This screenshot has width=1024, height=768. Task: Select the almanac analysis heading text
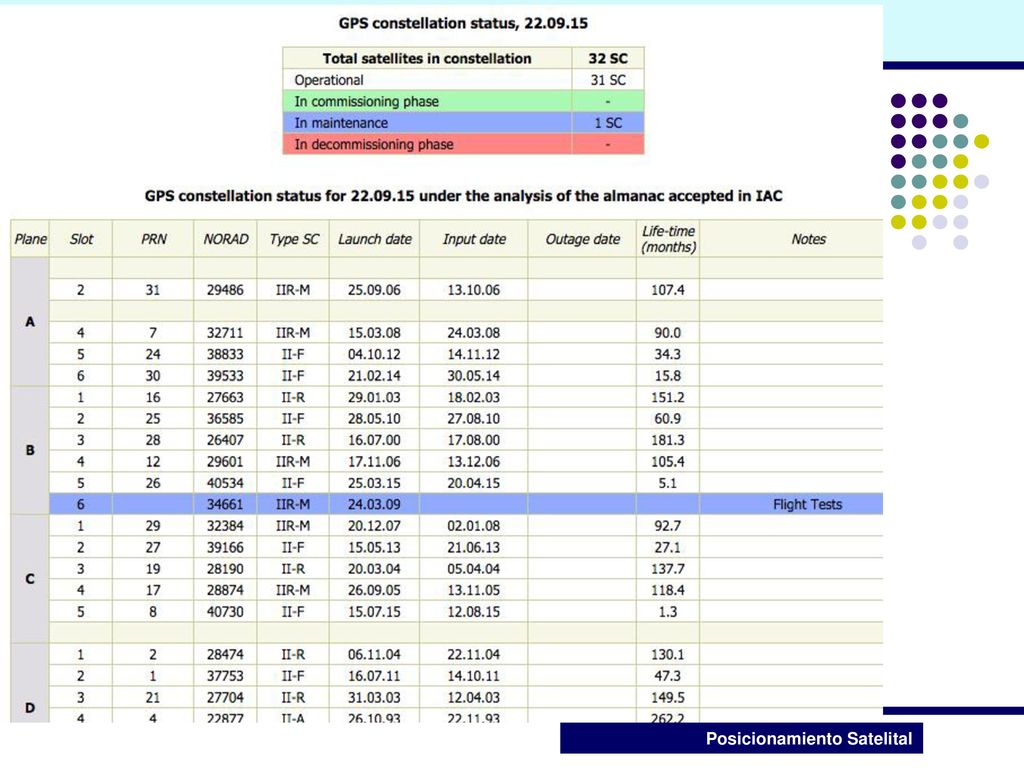463,196
